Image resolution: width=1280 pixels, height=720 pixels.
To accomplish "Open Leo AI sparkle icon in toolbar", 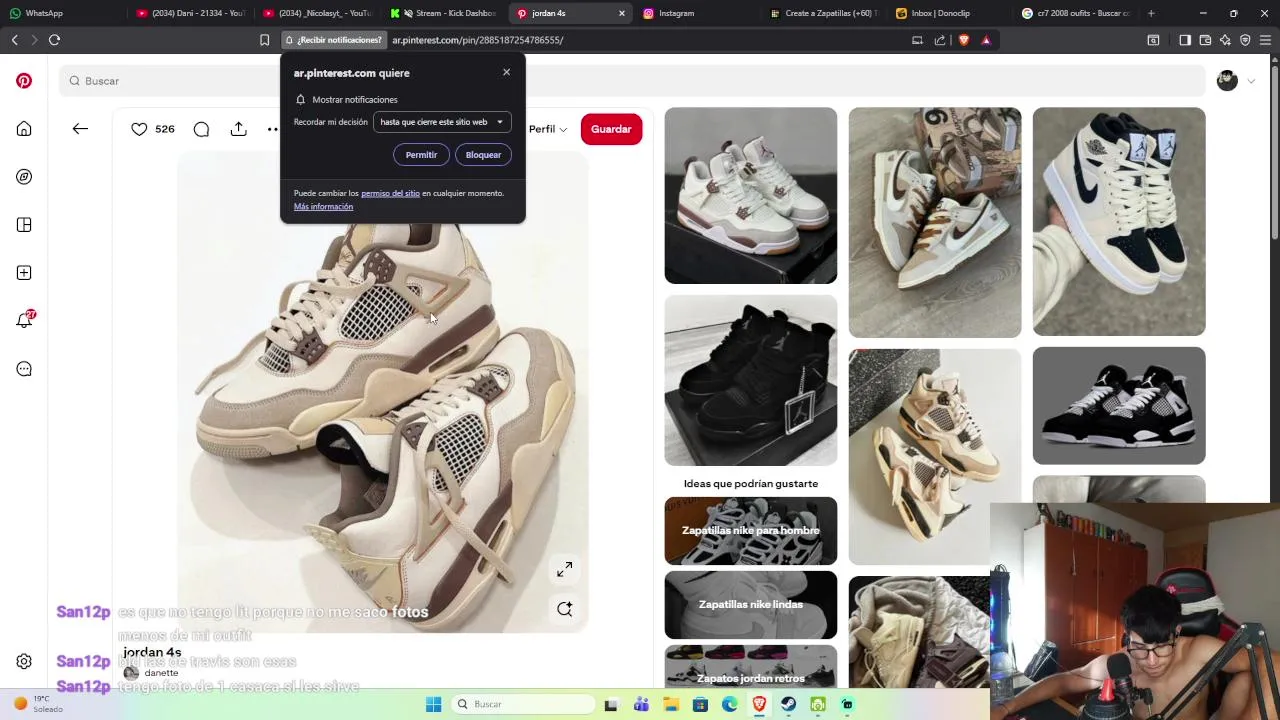I will pyautogui.click(x=1225, y=40).
